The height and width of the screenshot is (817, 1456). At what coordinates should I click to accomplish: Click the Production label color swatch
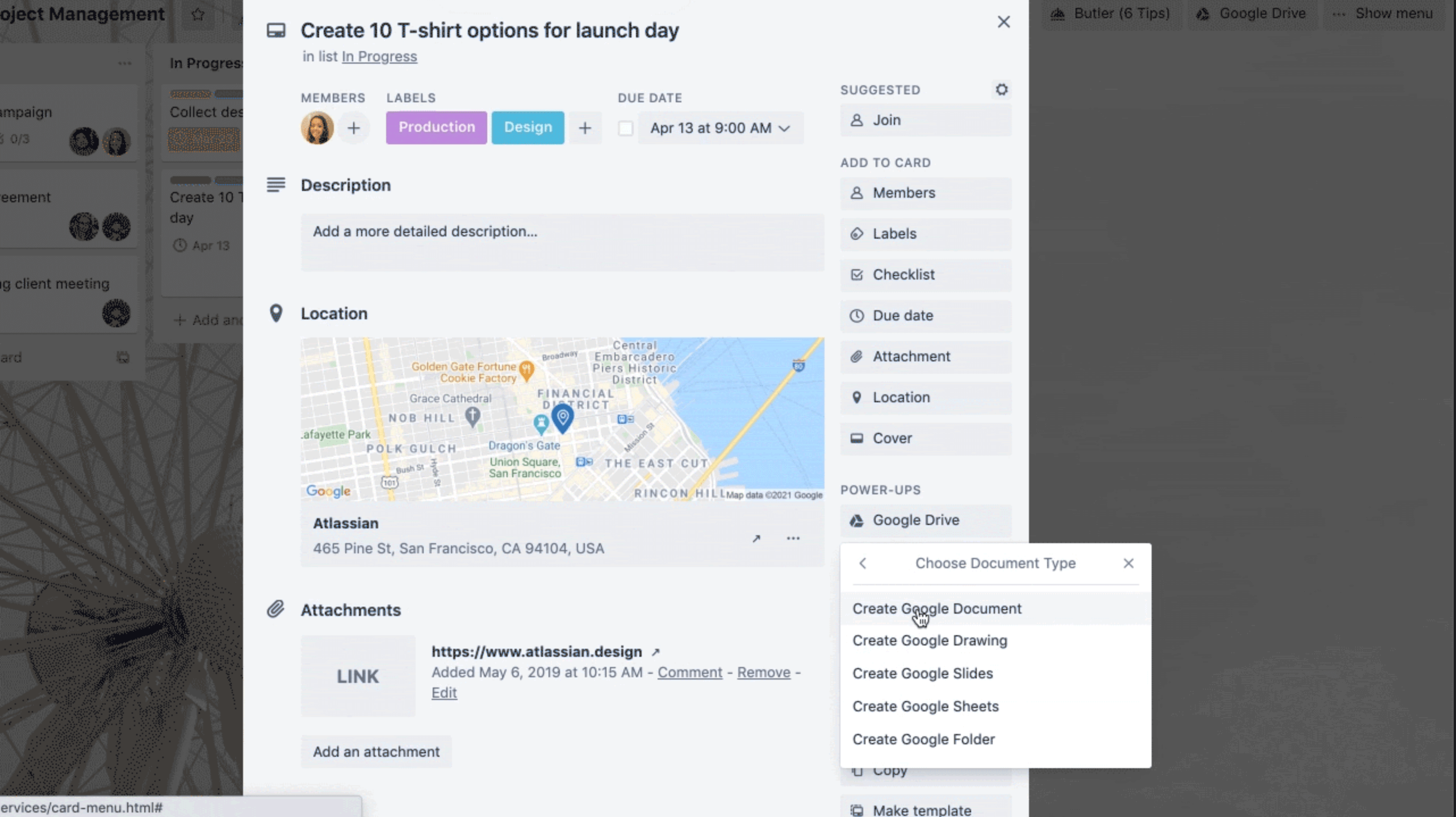(x=436, y=127)
